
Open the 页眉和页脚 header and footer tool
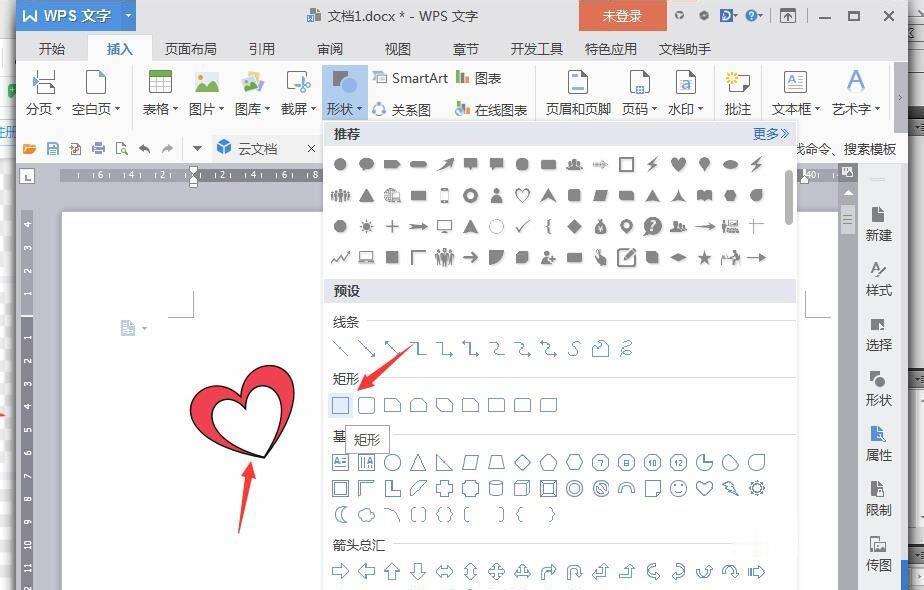click(577, 85)
